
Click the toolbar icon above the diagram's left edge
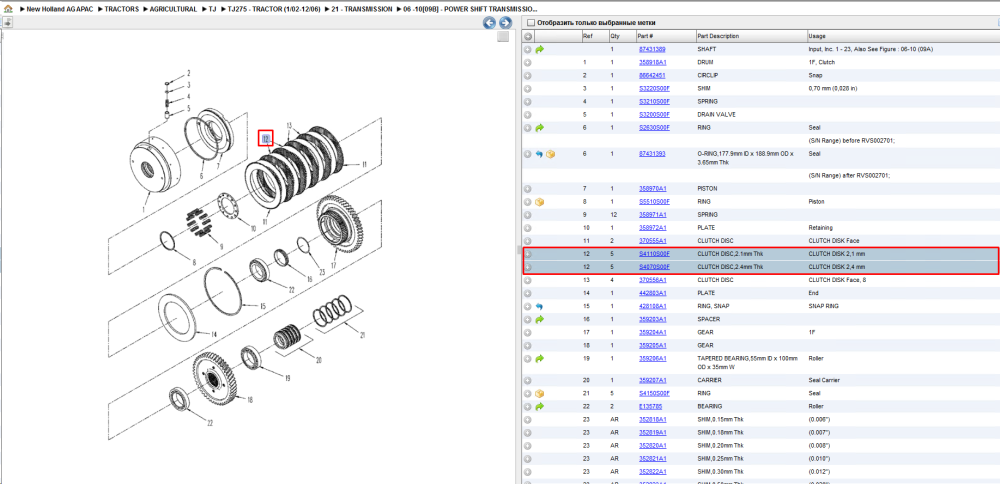click(x=7, y=23)
